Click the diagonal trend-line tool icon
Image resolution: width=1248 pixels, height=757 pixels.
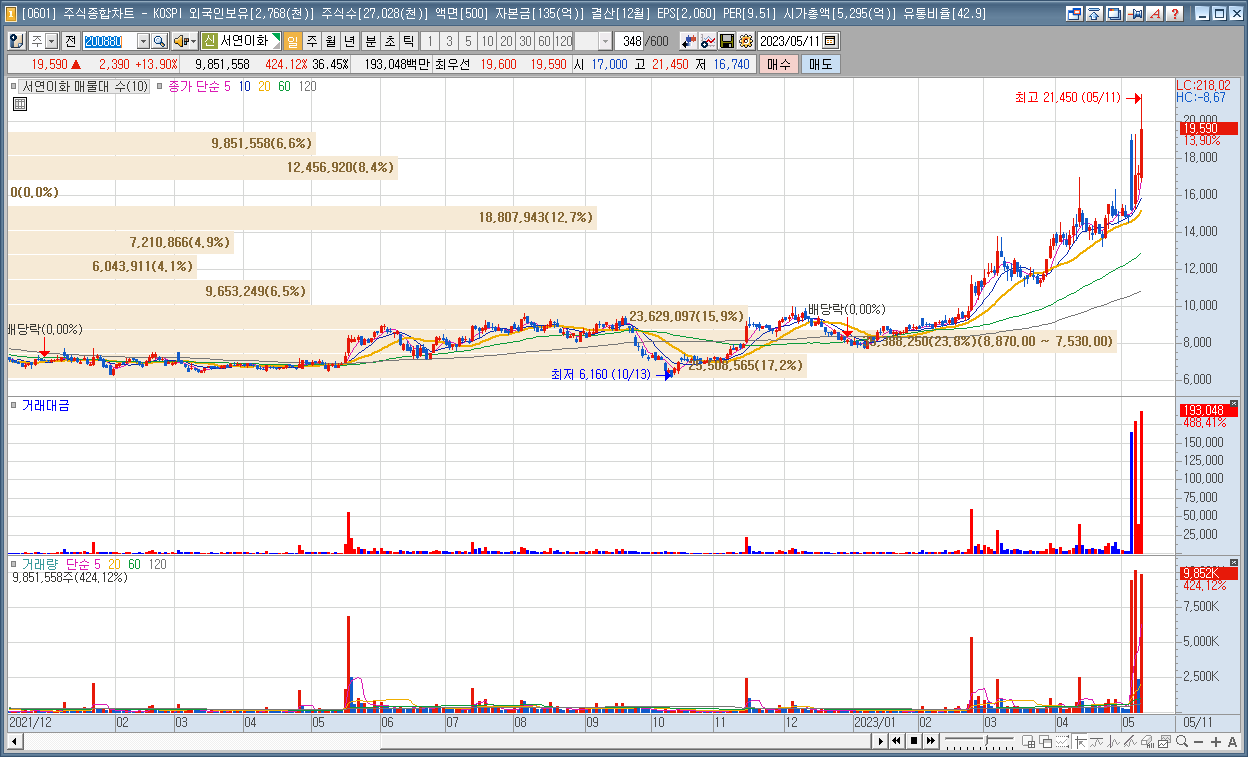(x=1130, y=741)
